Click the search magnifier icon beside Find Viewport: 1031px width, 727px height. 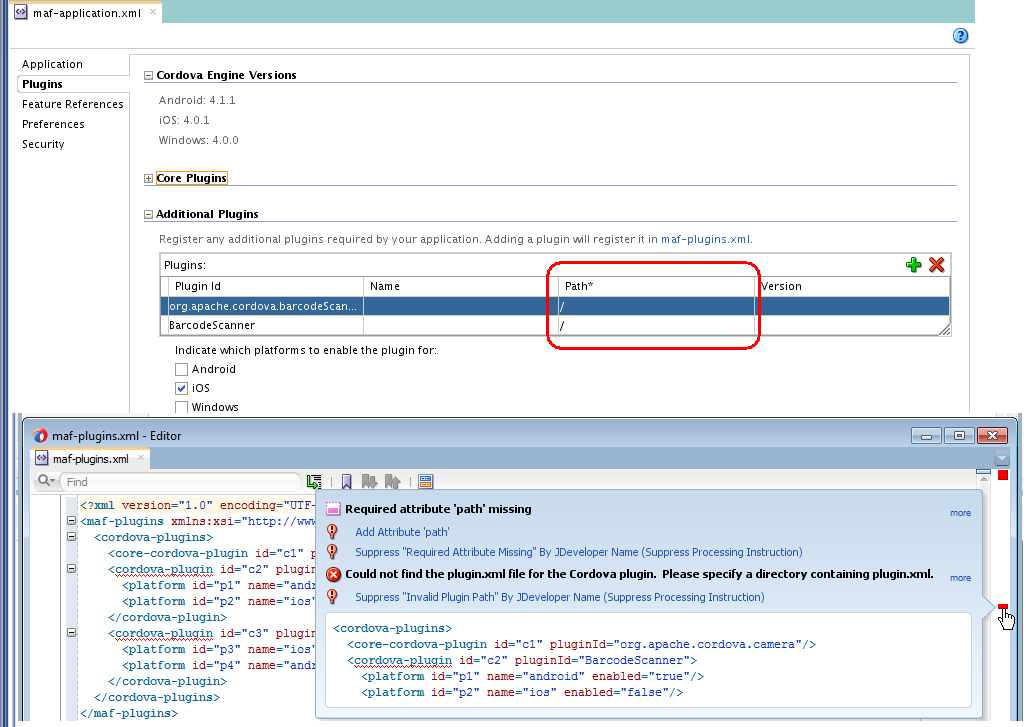(45, 481)
